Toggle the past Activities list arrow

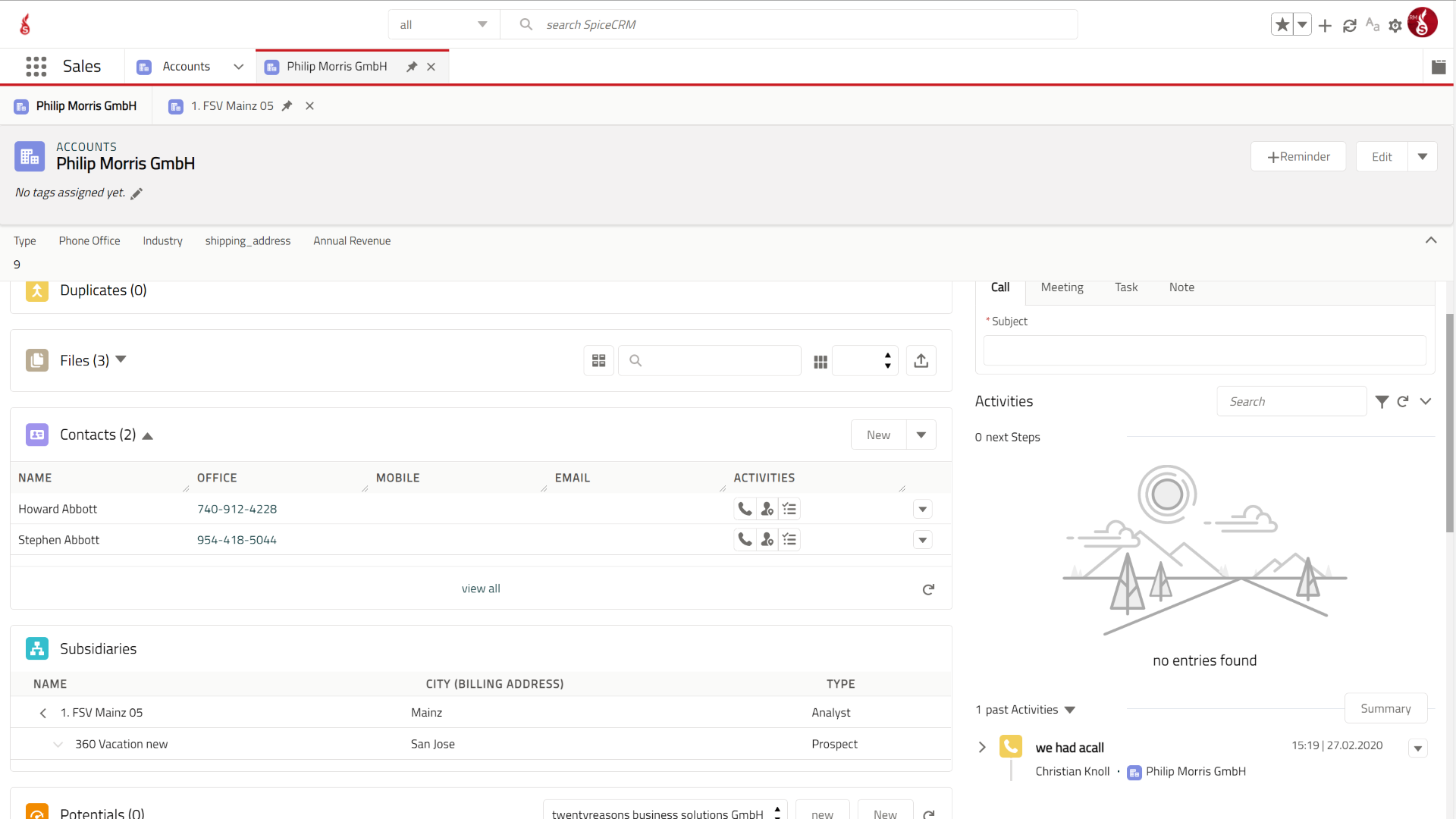(1070, 711)
